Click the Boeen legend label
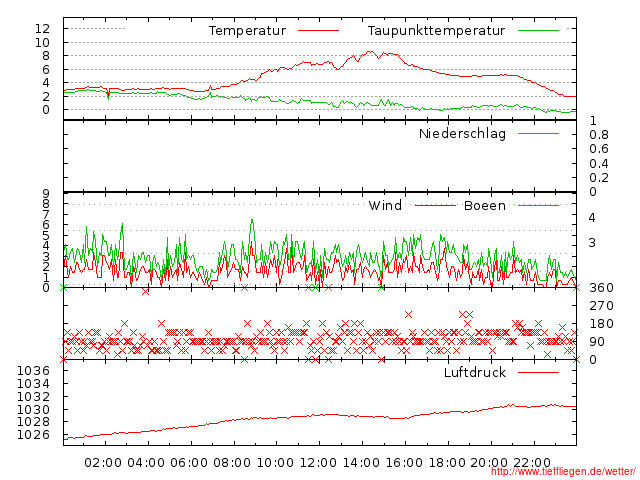This screenshot has width=640, height=480. [485, 205]
